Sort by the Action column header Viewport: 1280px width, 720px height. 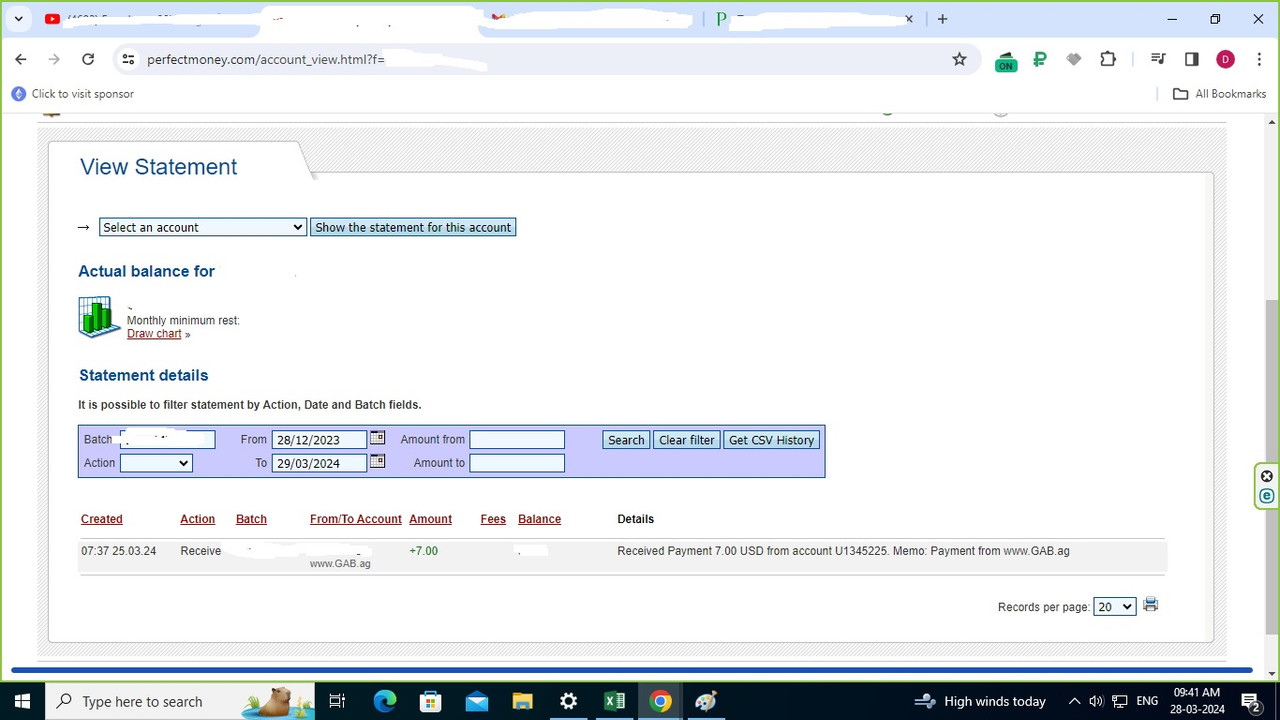(x=198, y=519)
